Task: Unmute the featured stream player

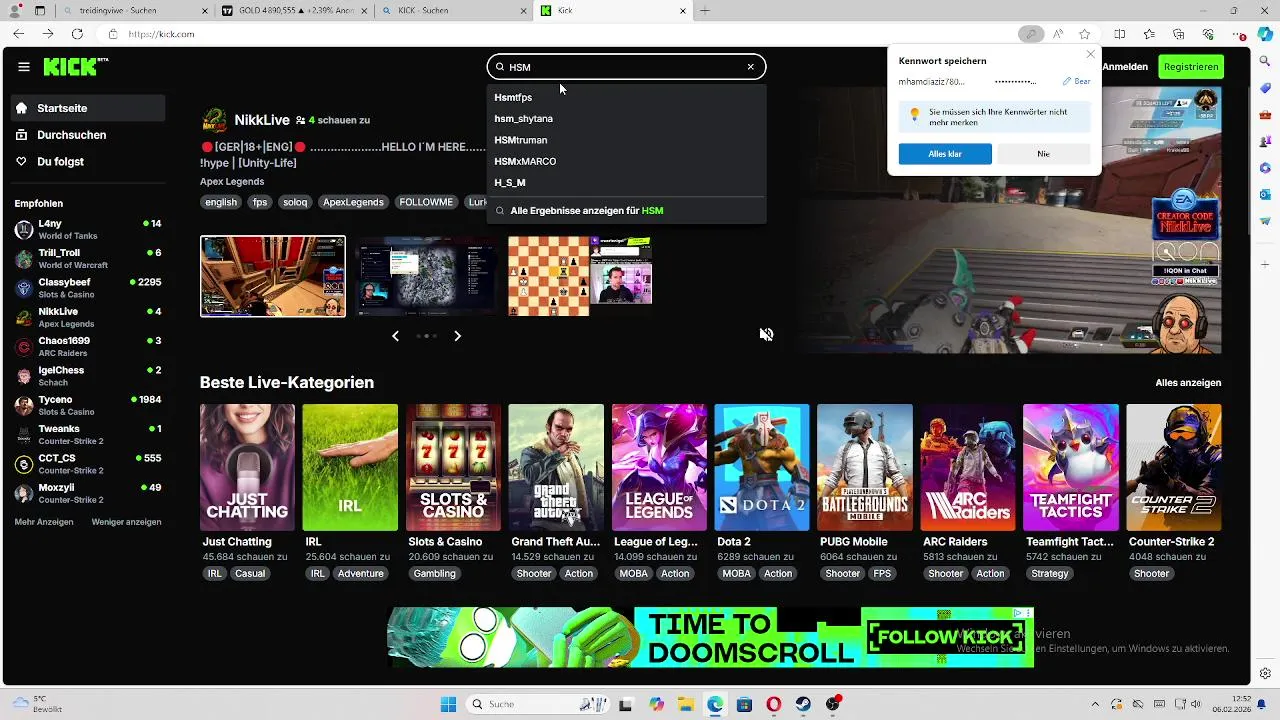Action: [x=766, y=335]
